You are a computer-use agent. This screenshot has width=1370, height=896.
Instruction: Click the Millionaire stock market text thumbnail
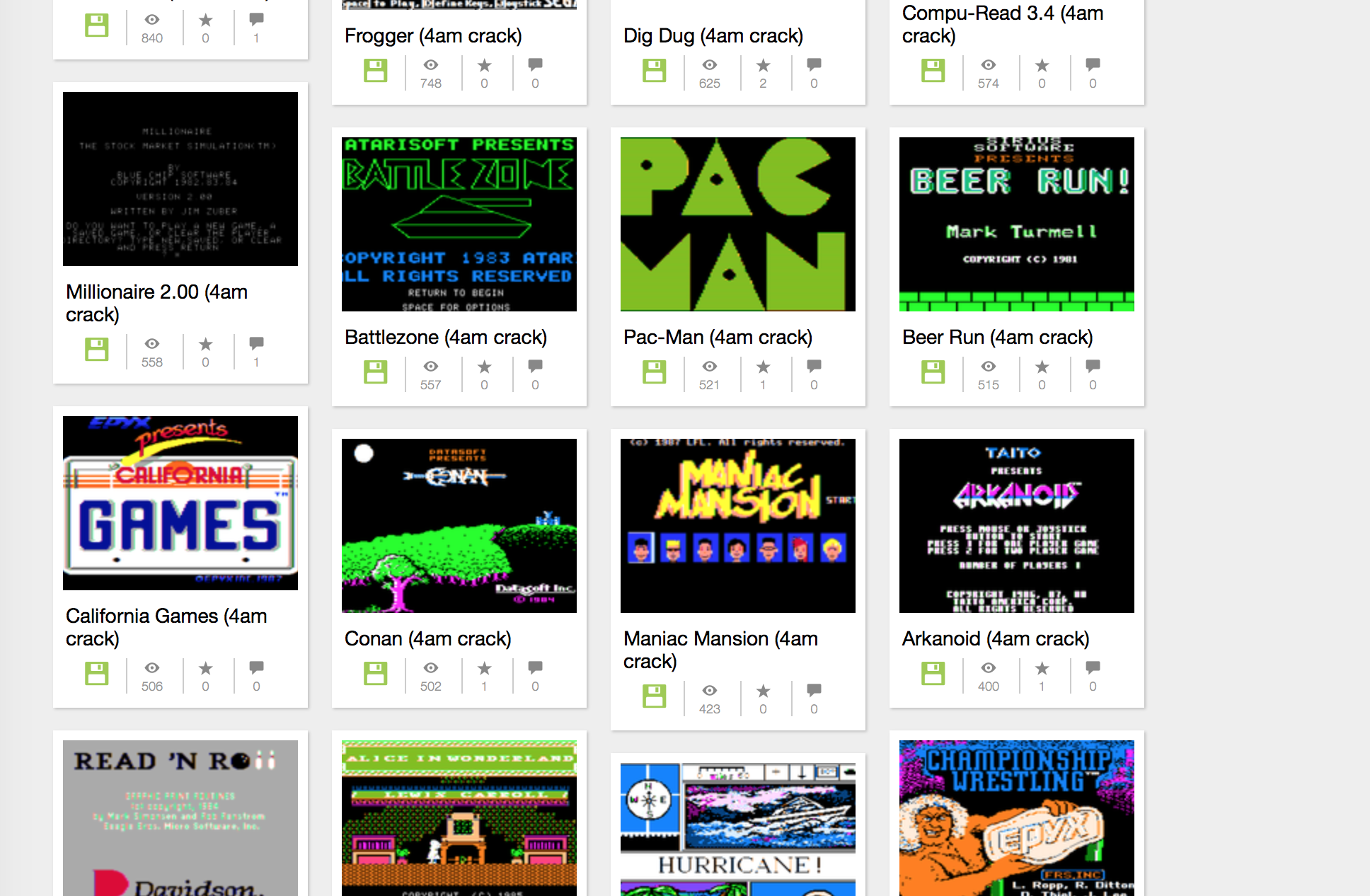(180, 179)
